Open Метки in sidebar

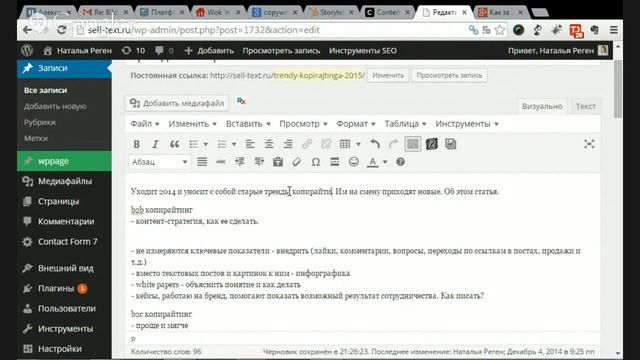[x=36, y=138]
